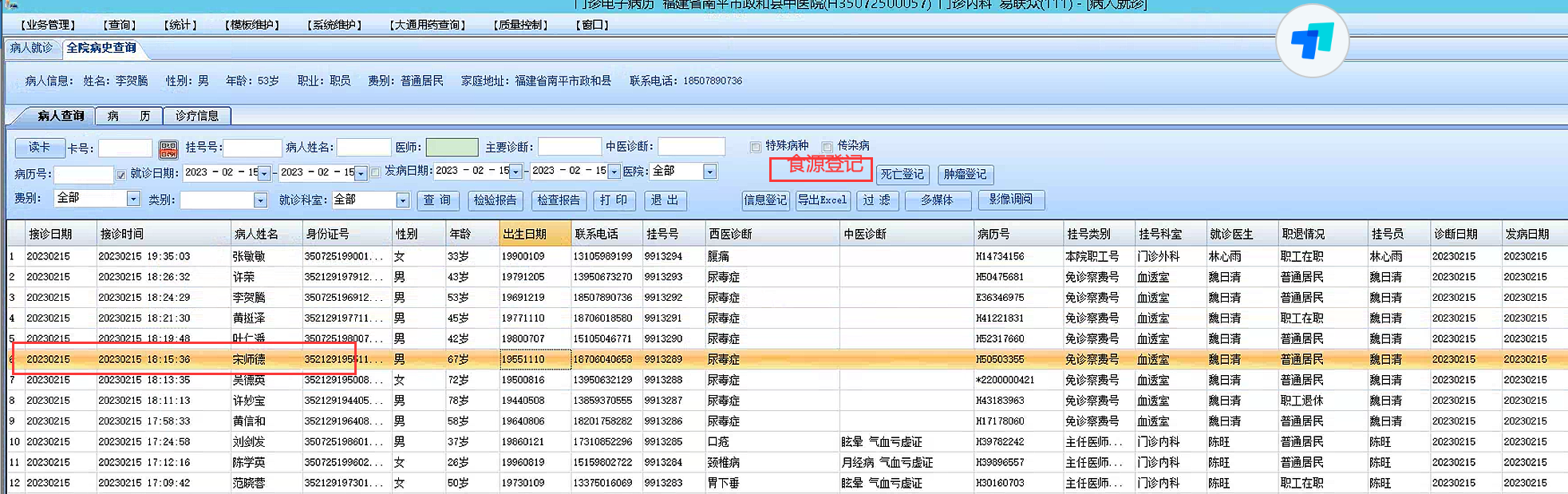This screenshot has height=494, width=1568.
Task: Focus the 挂号号 input field
Action: pos(252,148)
